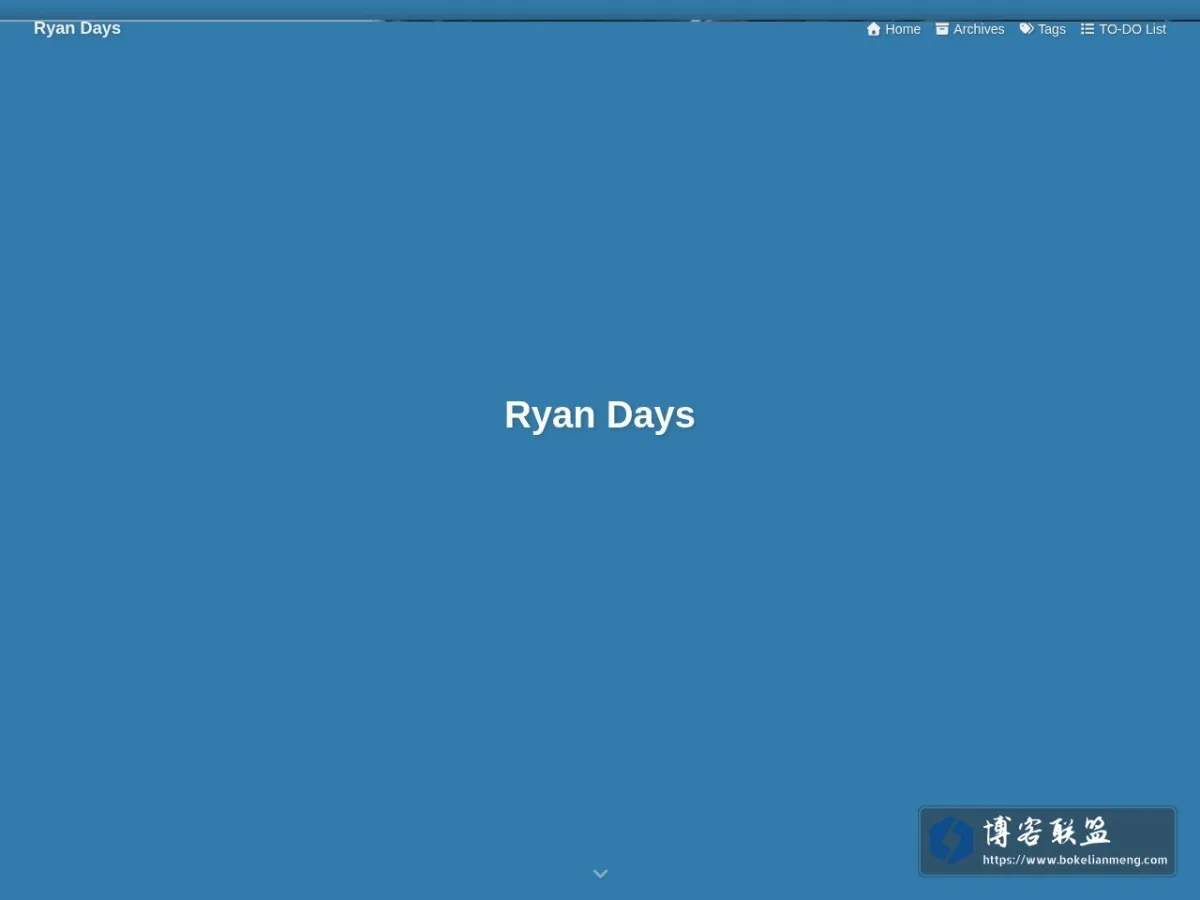Open the Tags menu text link
The height and width of the screenshot is (900, 1200).
[1052, 29]
